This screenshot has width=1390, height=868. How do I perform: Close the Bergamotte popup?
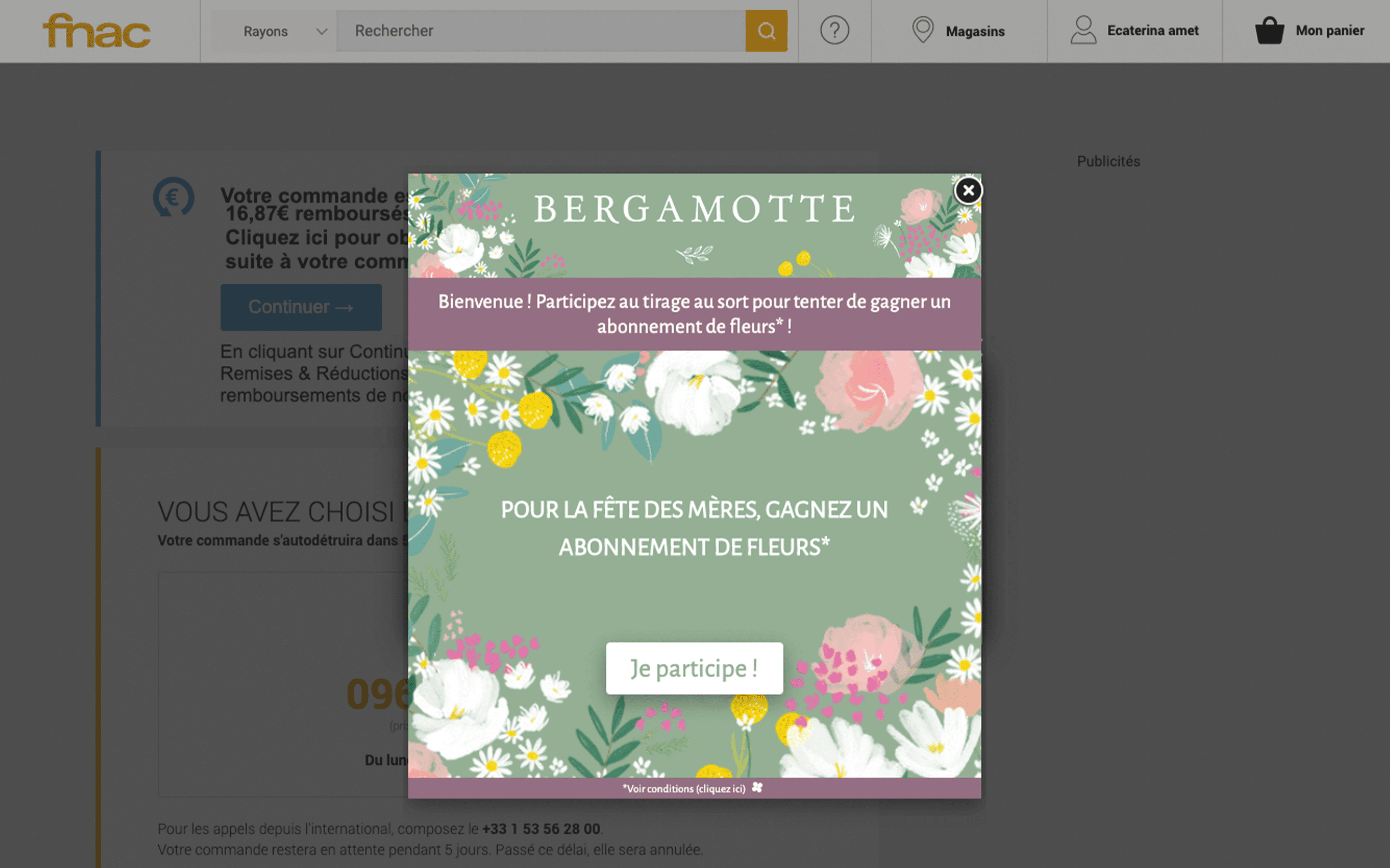(x=968, y=191)
